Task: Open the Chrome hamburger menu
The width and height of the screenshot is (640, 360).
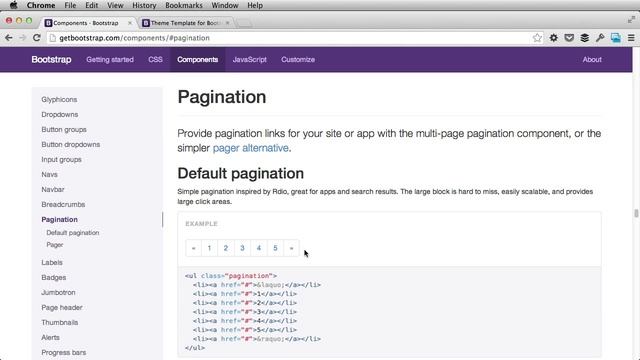Action: coord(631,38)
